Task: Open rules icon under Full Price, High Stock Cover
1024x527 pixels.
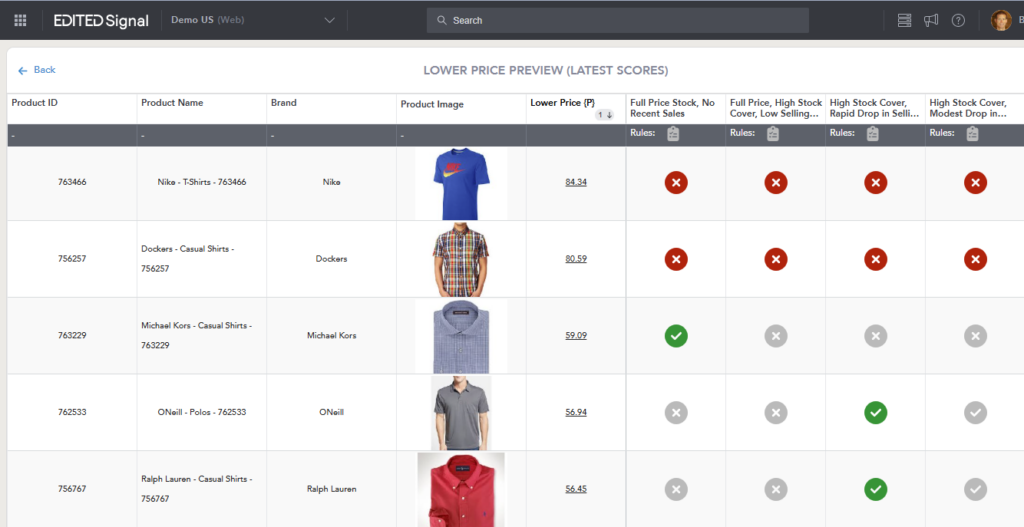Action: click(773, 133)
